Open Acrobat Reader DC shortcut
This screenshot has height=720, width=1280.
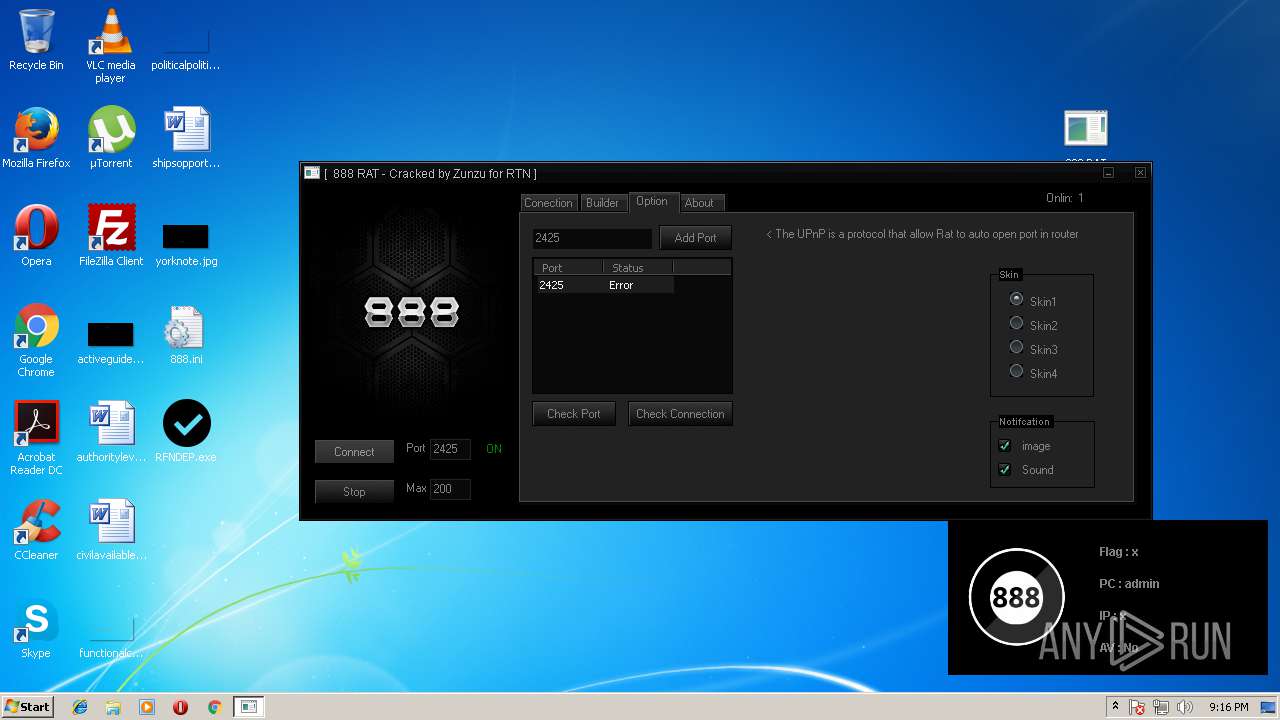[38, 438]
